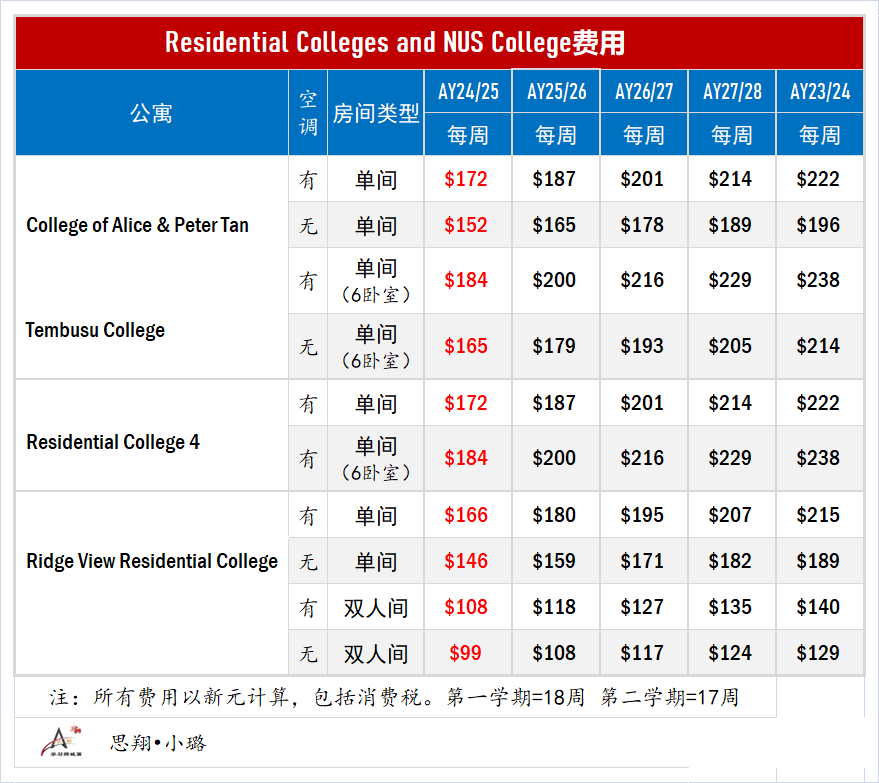Click the logo icon beside 思翔•小璐
The height and width of the screenshot is (783, 879).
(x=61, y=742)
